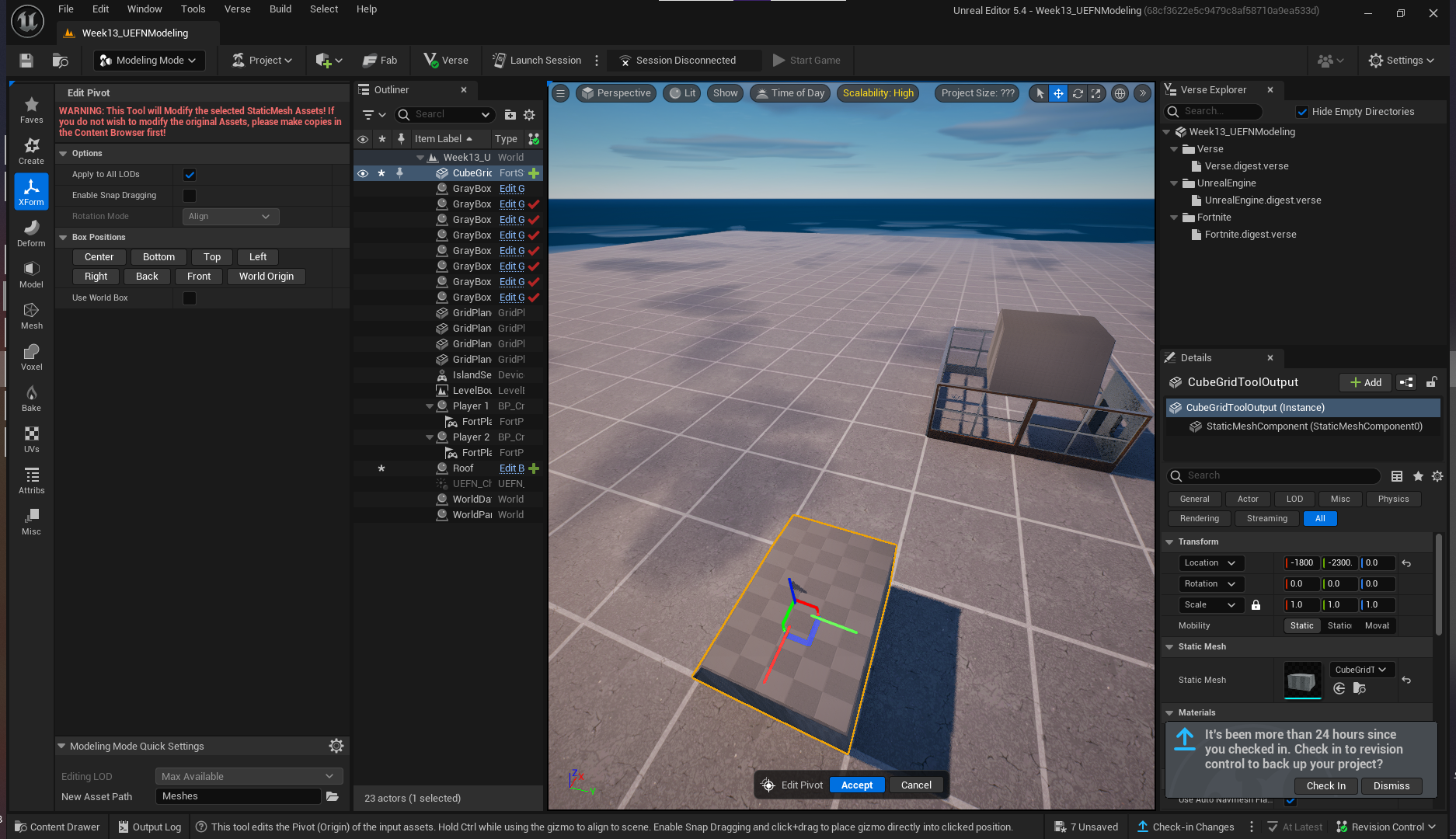Open the Deform modeling category
The width and height of the screenshot is (1456, 839).
tap(31, 233)
